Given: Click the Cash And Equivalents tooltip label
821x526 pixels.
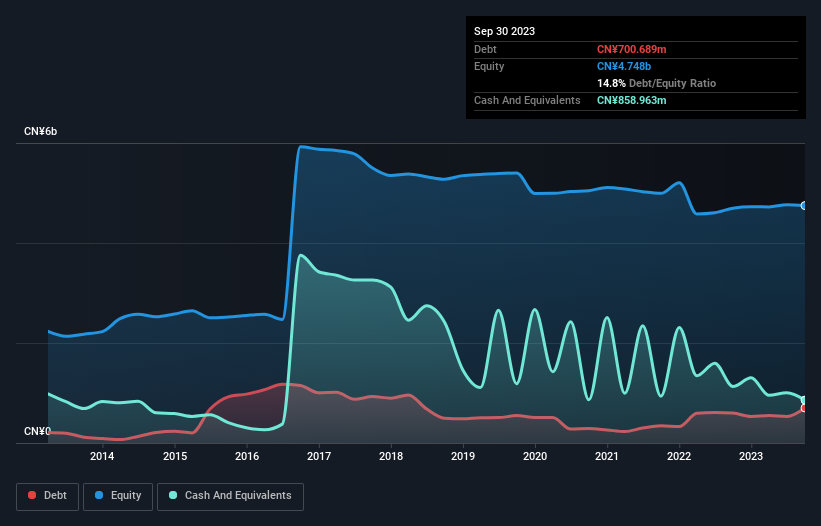Looking at the screenshot, I should tap(527, 100).
